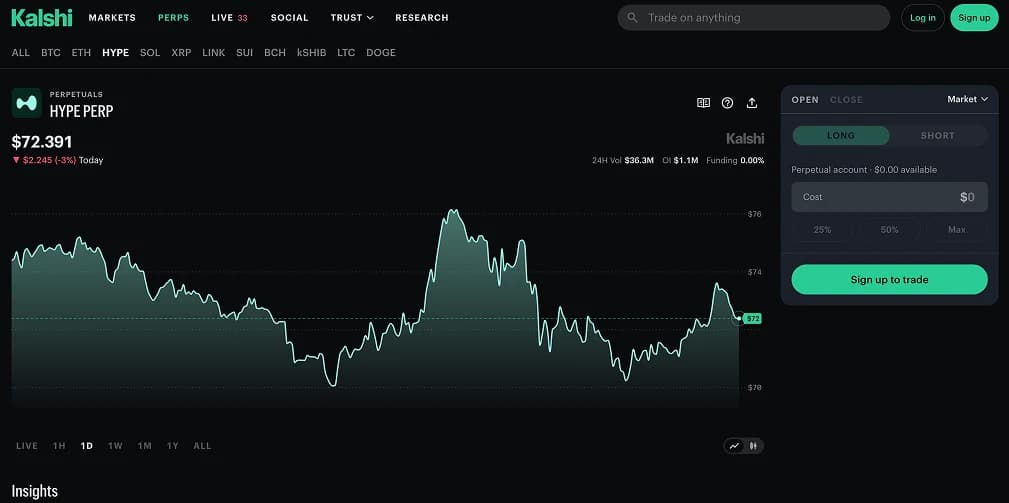Click the share upload icon
This screenshot has height=503, width=1009.
(x=752, y=103)
